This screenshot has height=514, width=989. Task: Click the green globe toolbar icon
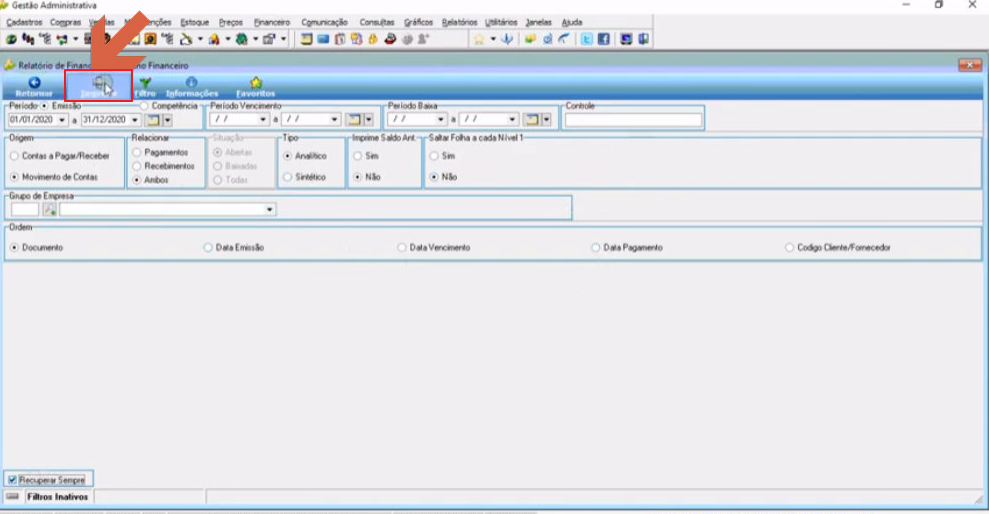[x=241, y=39]
